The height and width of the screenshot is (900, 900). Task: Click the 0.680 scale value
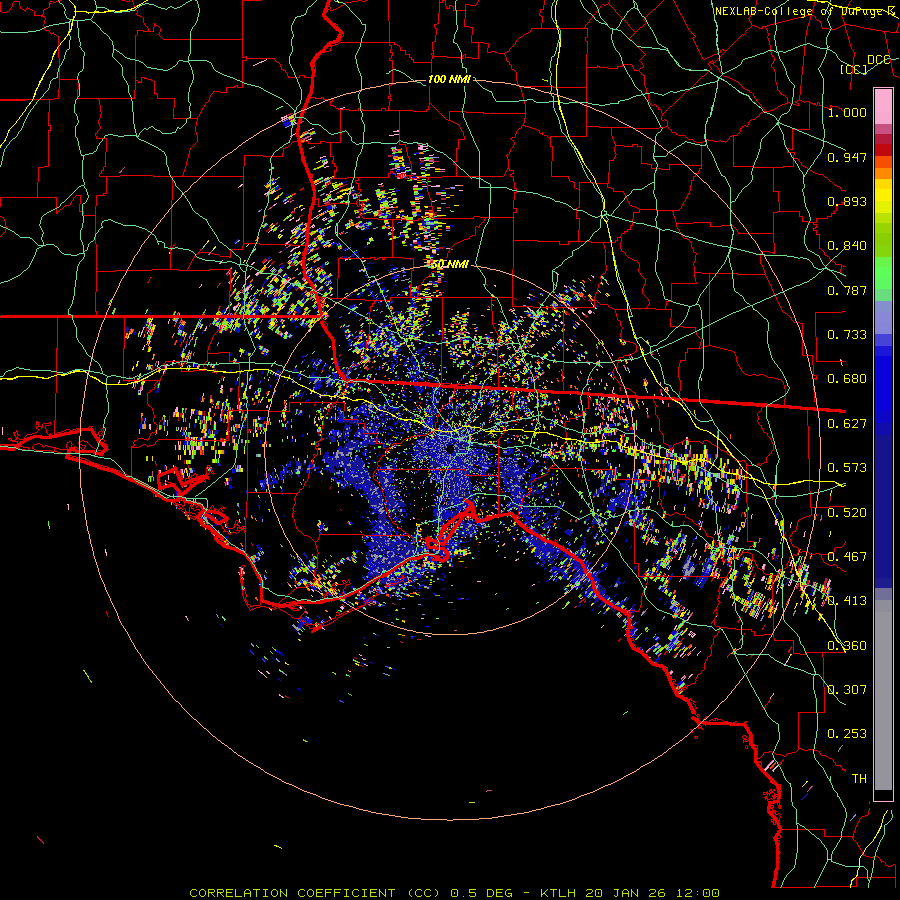point(847,379)
